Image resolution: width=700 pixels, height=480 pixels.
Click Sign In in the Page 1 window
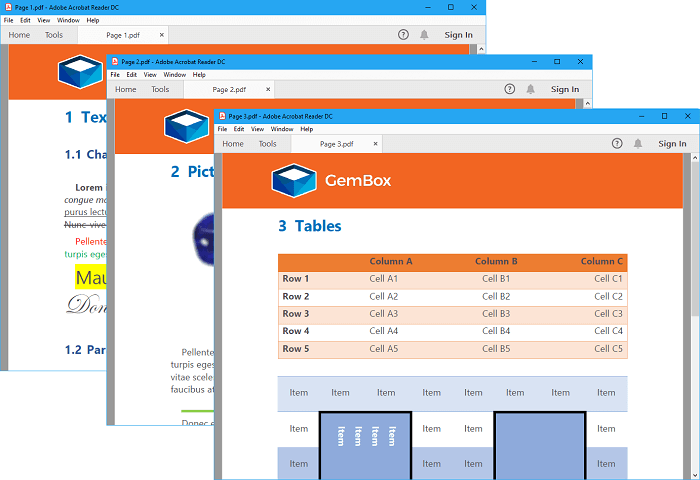coord(458,35)
